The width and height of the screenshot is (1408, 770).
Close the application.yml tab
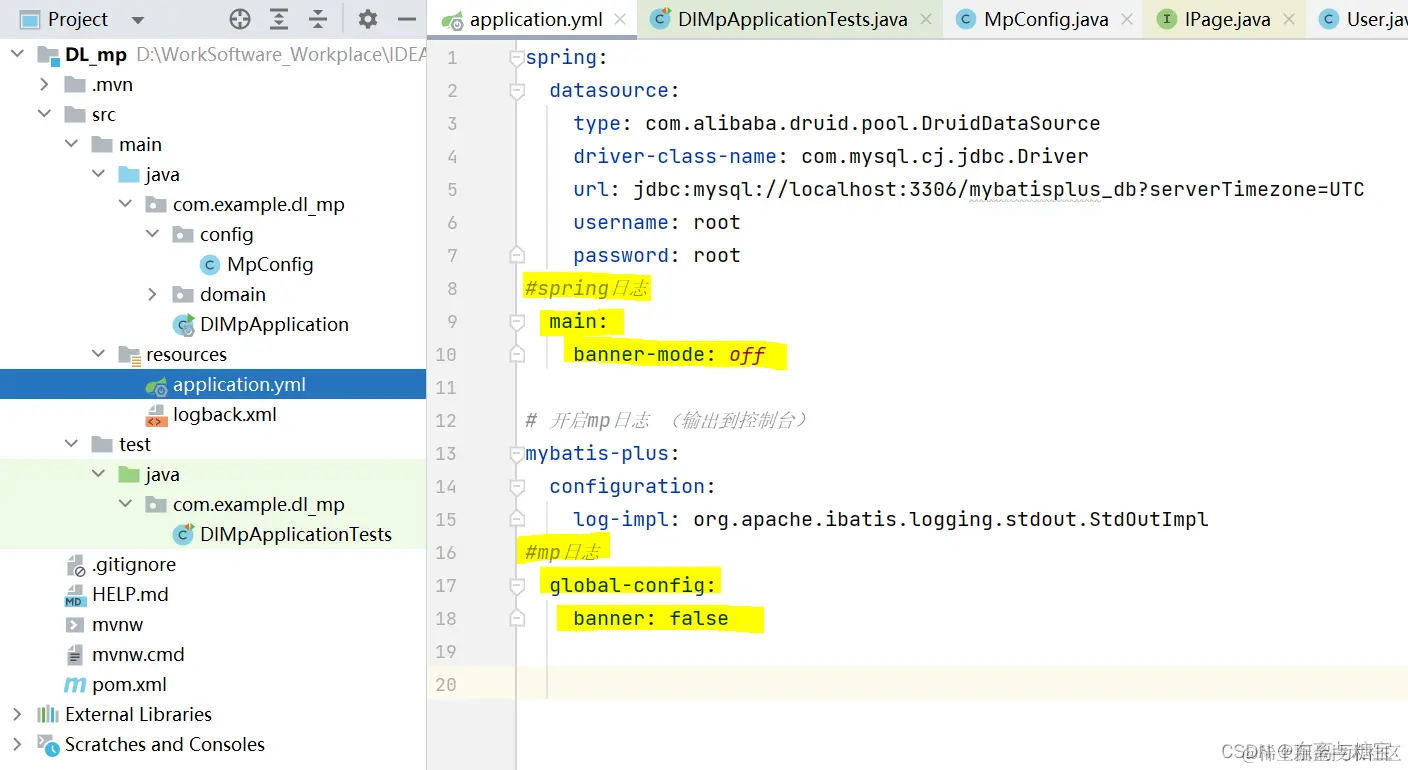[620, 19]
